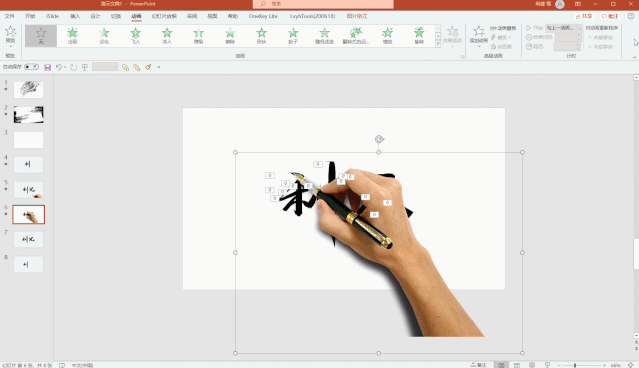The width and height of the screenshot is (639, 368).
Task: Open the user account avatar
Action: (x=560, y=4)
